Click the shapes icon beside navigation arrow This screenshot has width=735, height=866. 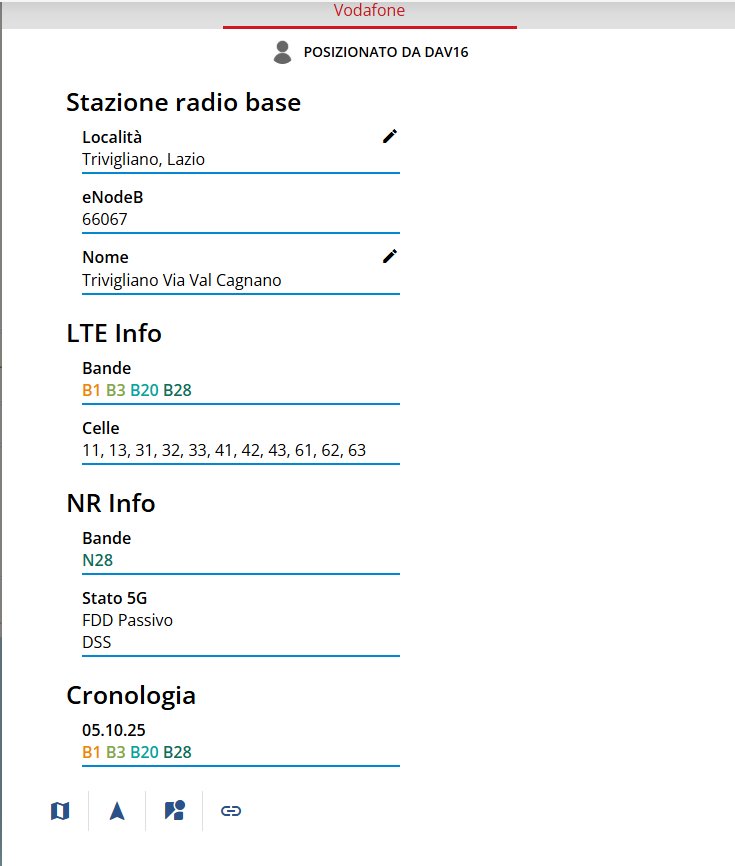click(174, 811)
